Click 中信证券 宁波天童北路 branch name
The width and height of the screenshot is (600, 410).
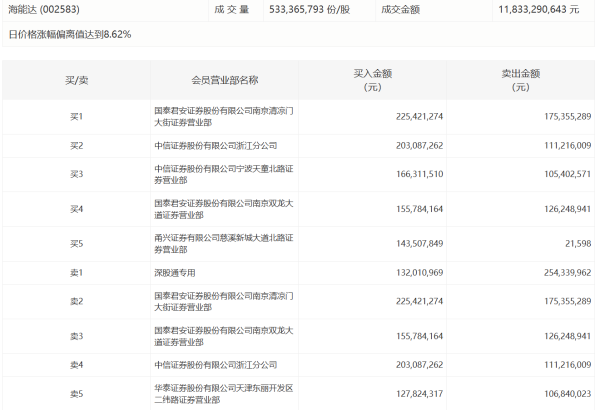(x=224, y=175)
